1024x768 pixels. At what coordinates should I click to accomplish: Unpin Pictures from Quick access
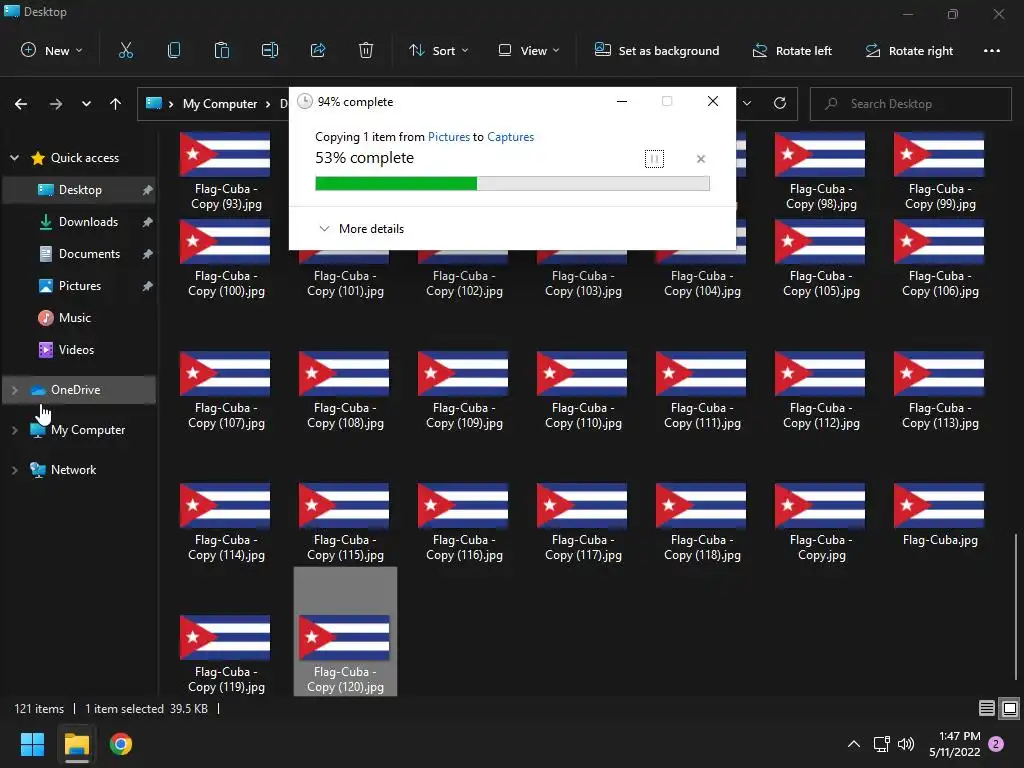(148, 286)
